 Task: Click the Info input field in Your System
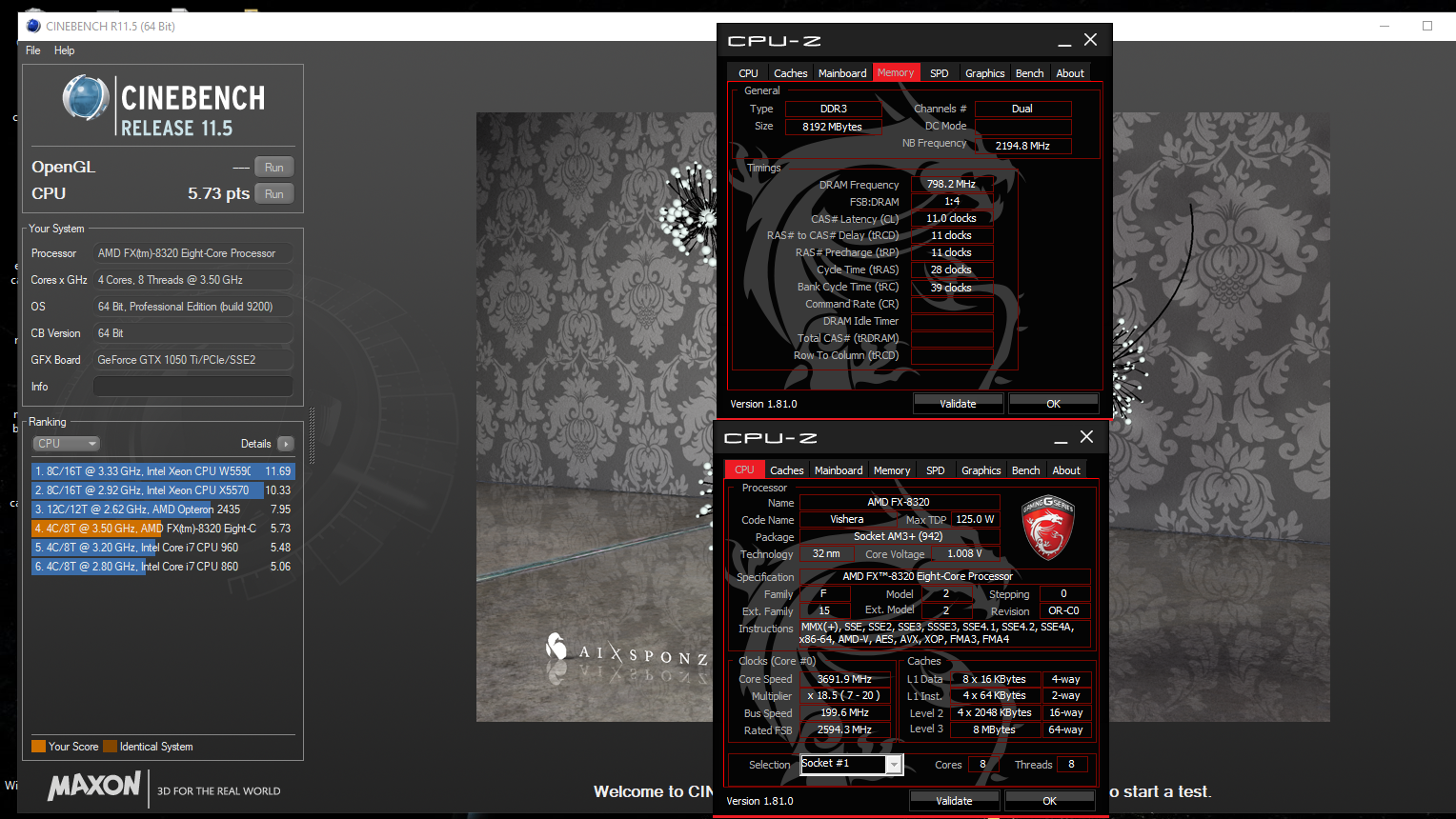tap(193, 386)
